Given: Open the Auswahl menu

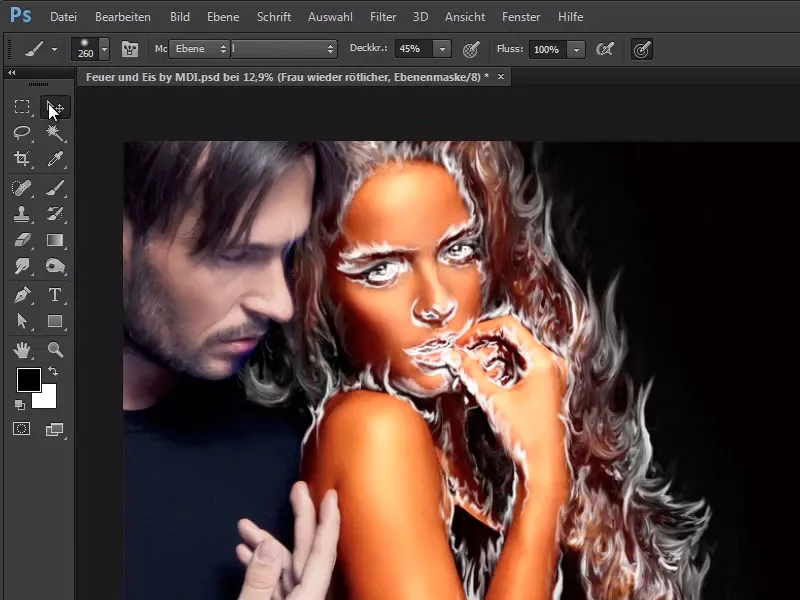Looking at the screenshot, I should click(330, 17).
